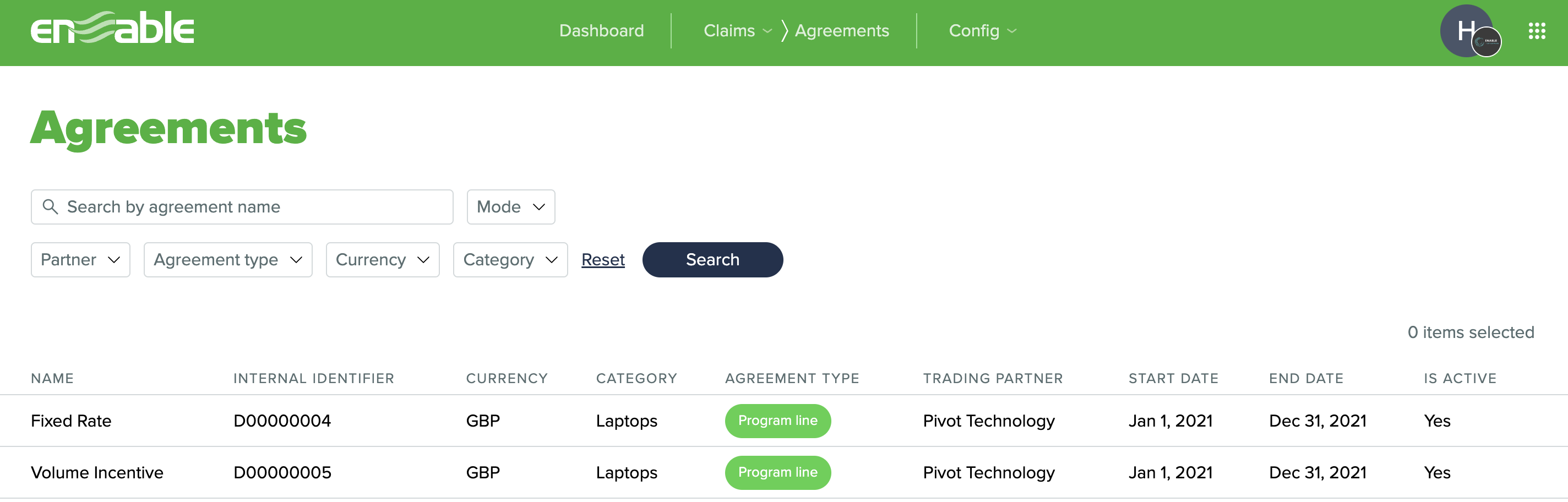Open the Currency filter dropdown
Screen dimensions: 1568x502
382,259
